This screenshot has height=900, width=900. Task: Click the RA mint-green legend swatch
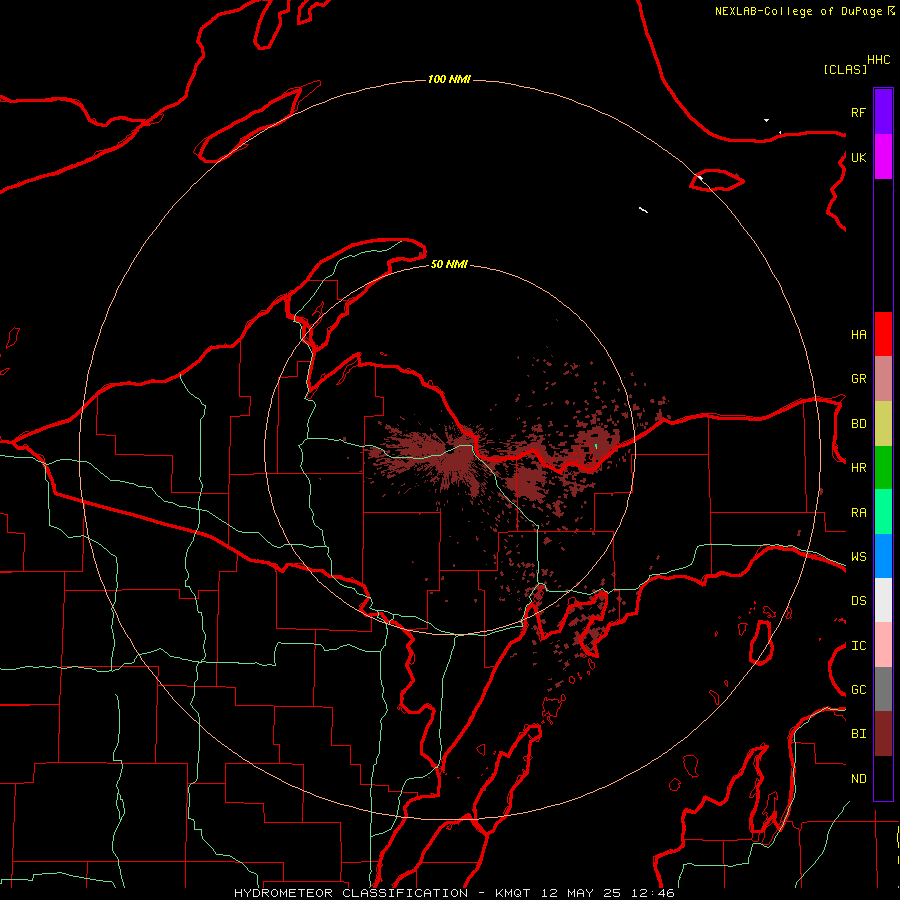pyautogui.click(x=883, y=512)
